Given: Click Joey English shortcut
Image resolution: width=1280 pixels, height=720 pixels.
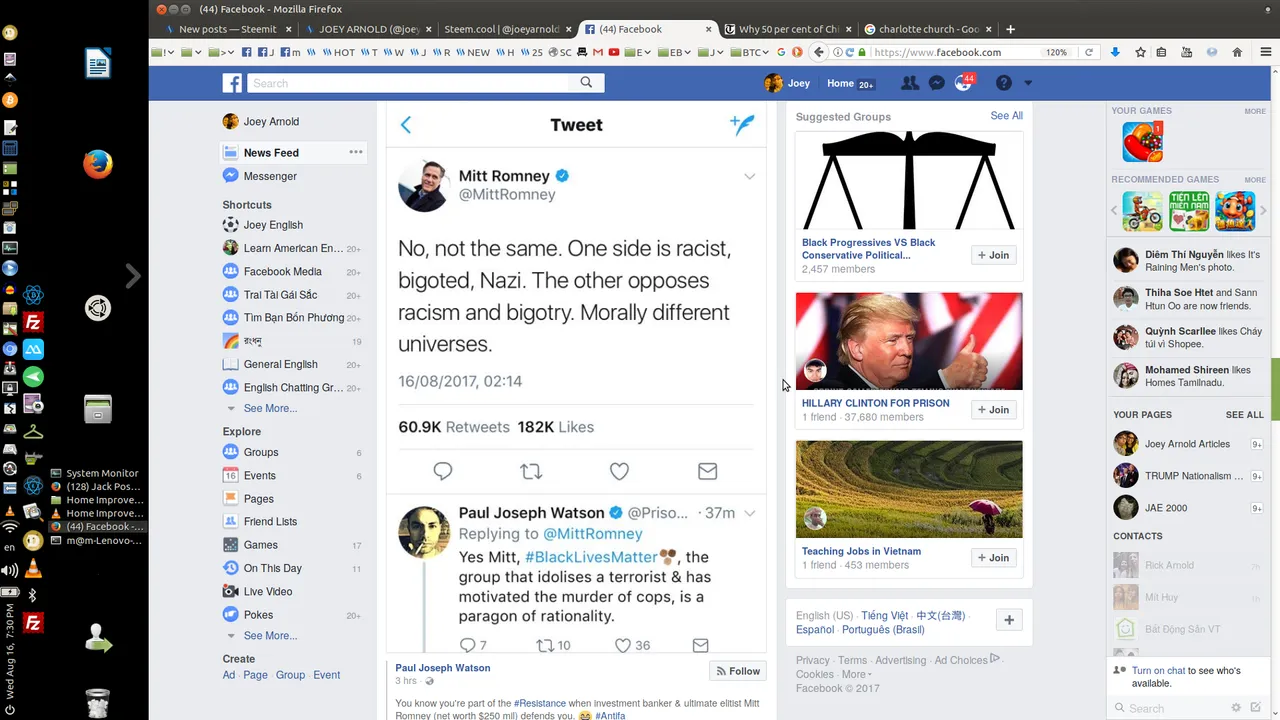Looking at the screenshot, I should click(x=273, y=225).
